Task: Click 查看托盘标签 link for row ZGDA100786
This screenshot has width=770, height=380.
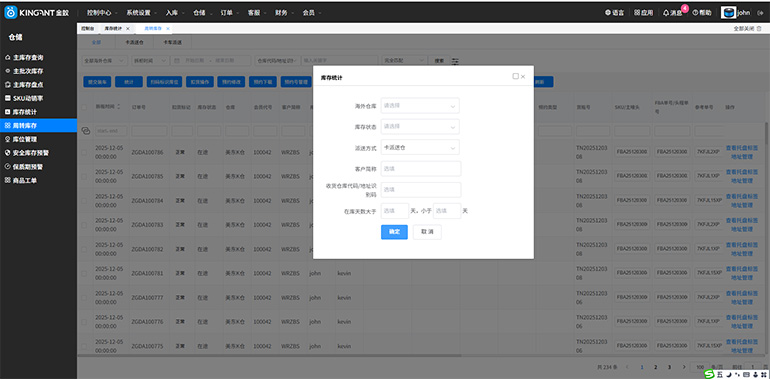Action: coord(742,148)
